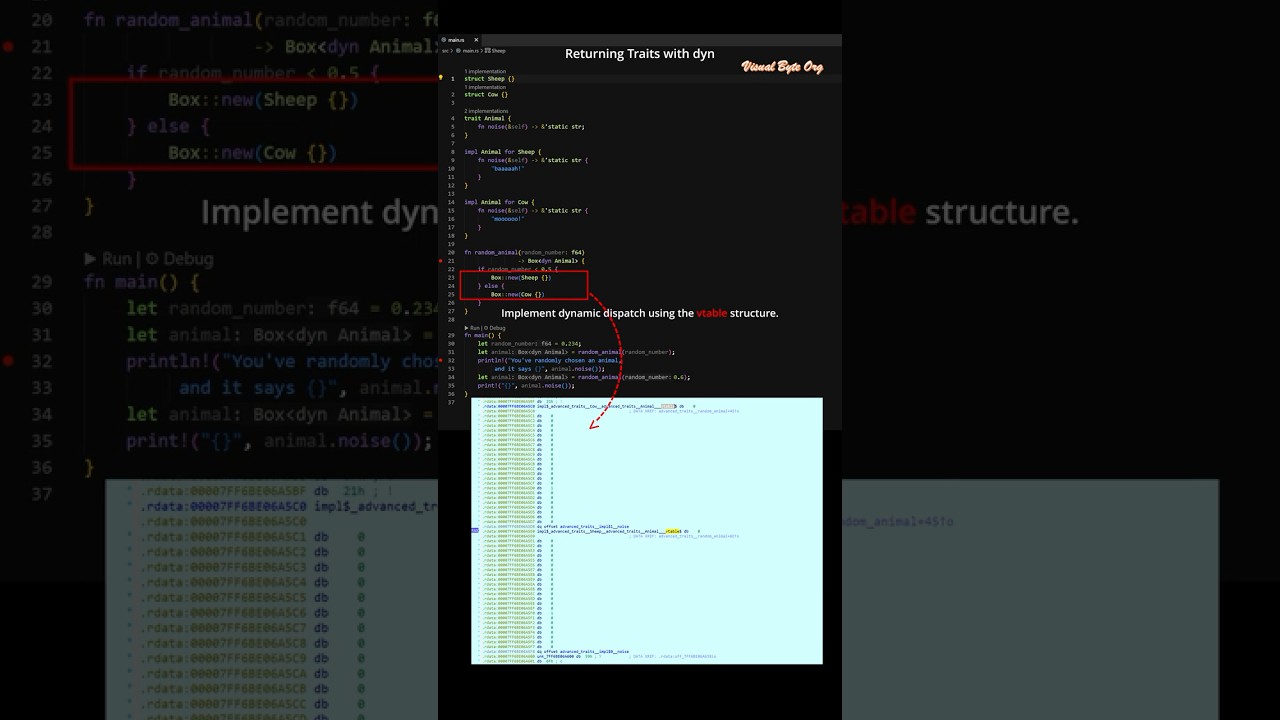Open '1 implementation' lens above struct Cow
This screenshot has width=1280, height=720.
pos(485,87)
